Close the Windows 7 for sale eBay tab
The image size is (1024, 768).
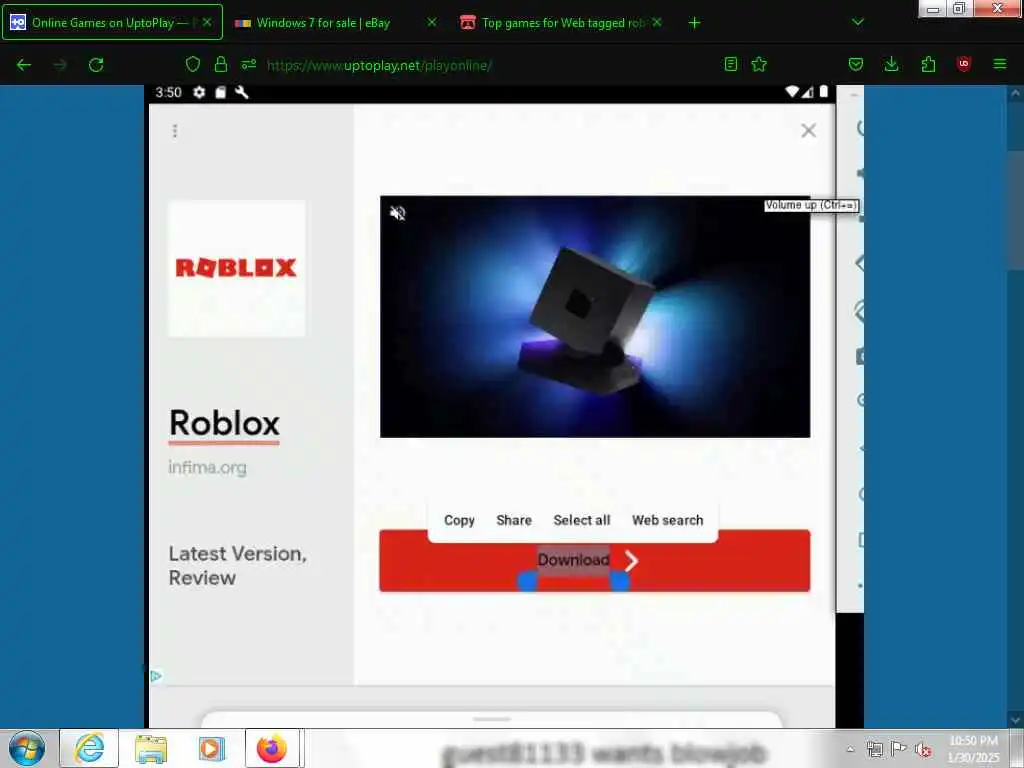(432, 22)
